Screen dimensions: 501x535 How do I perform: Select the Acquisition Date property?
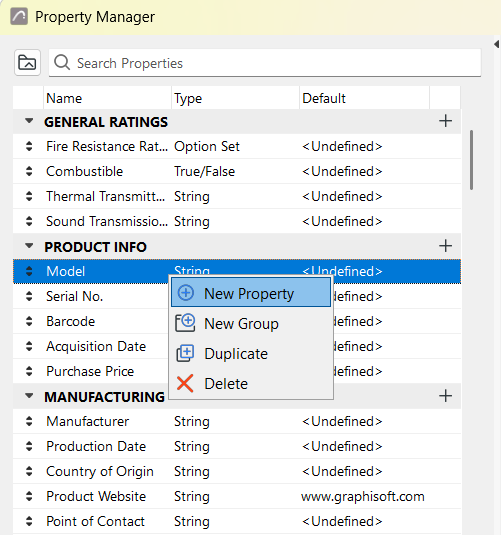(x=96, y=346)
